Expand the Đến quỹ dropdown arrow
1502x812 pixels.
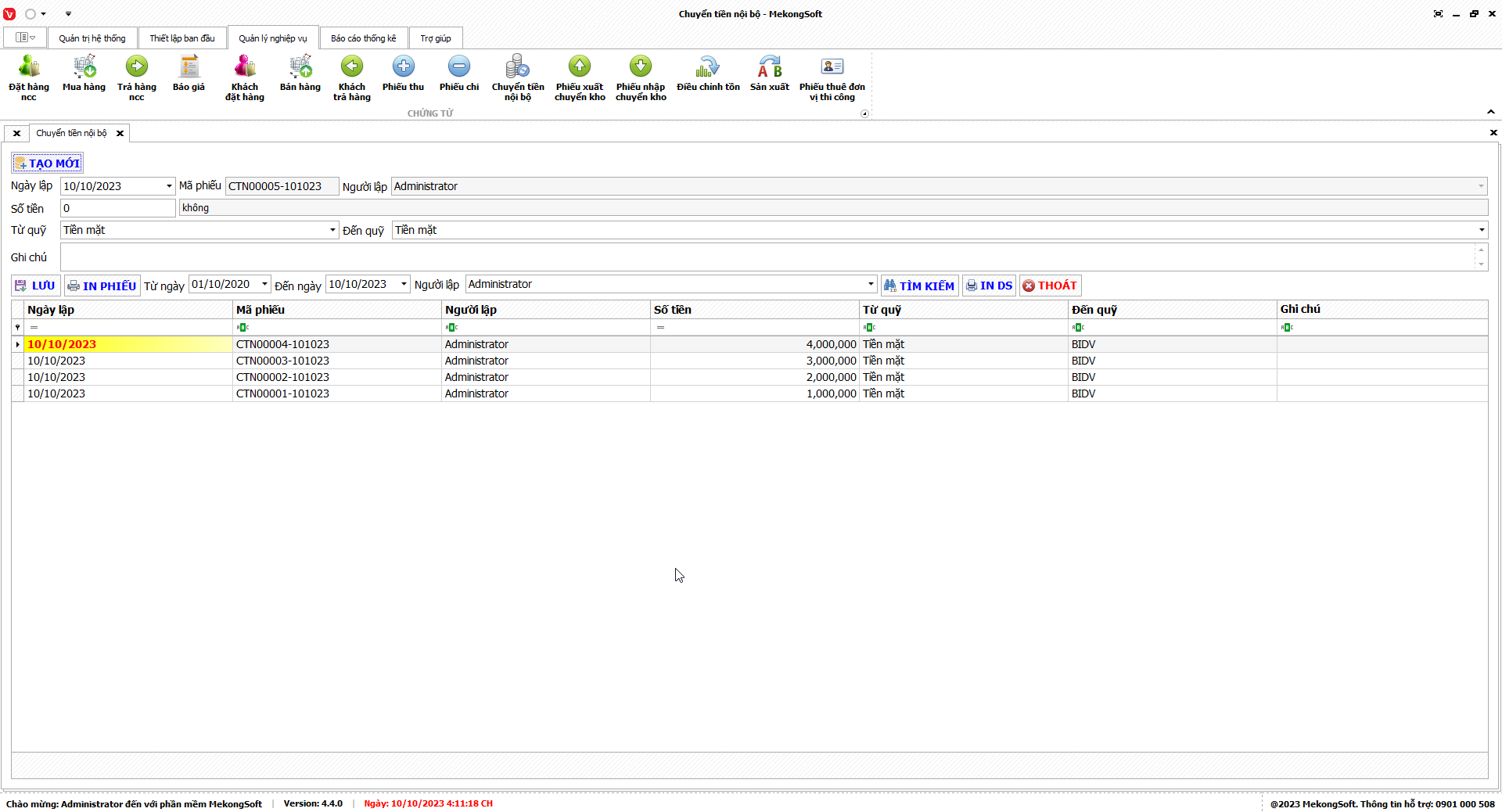(1481, 230)
